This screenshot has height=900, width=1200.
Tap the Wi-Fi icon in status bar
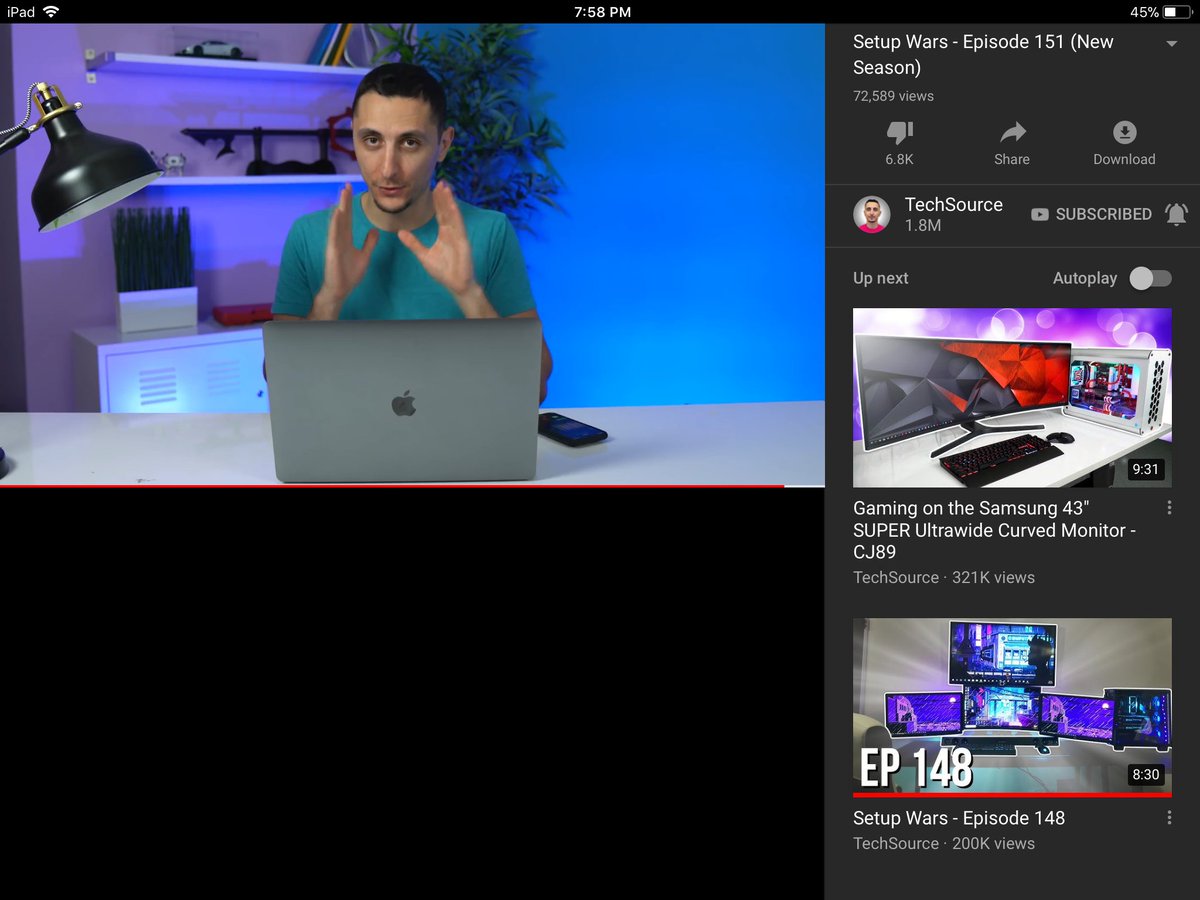51,12
